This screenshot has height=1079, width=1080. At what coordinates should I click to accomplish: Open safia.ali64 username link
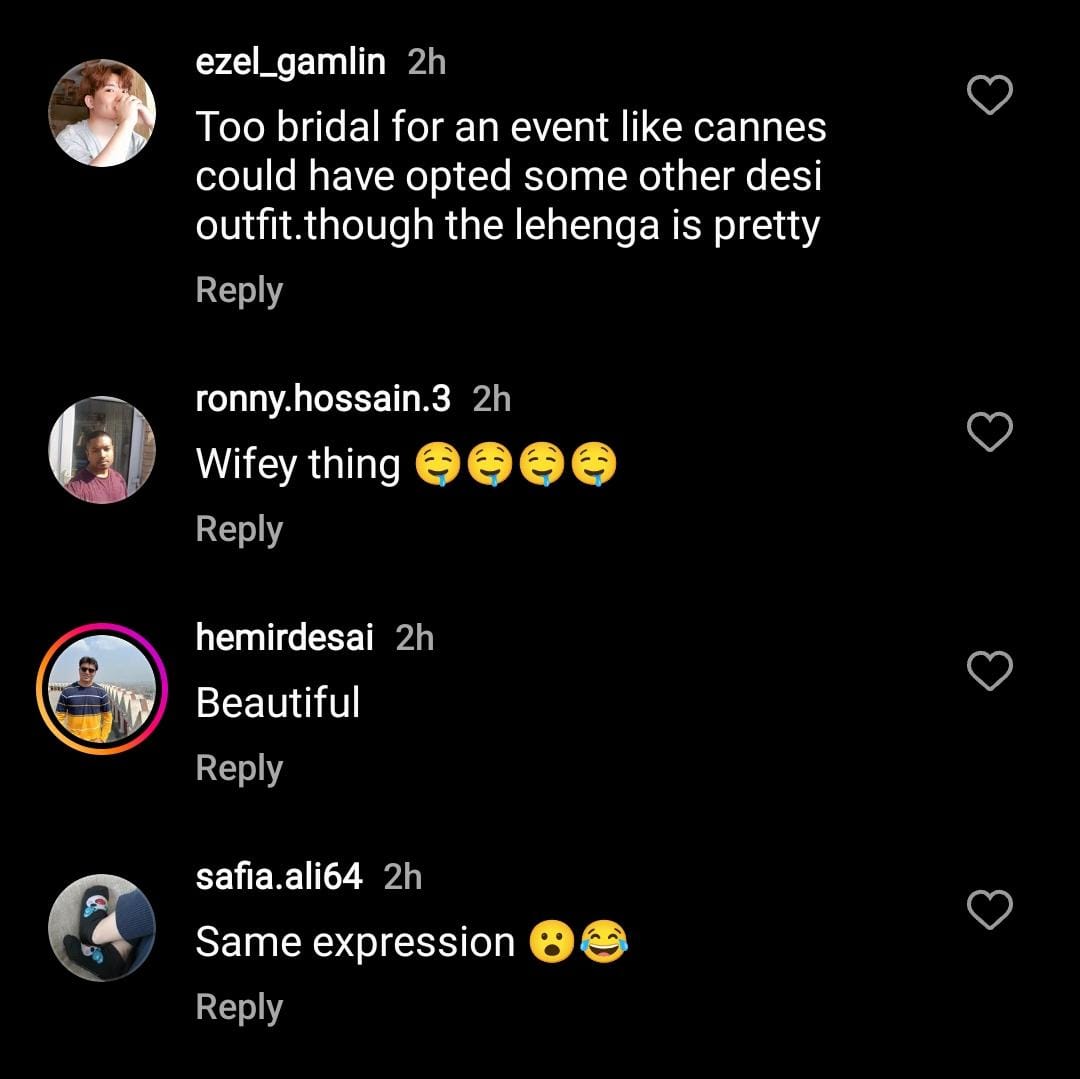tap(279, 877)
